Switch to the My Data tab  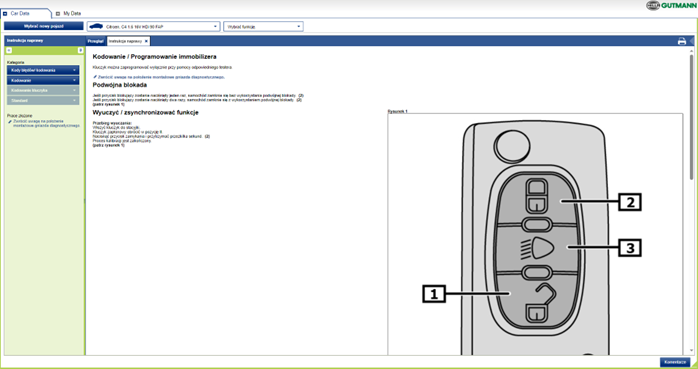(69, 14)
